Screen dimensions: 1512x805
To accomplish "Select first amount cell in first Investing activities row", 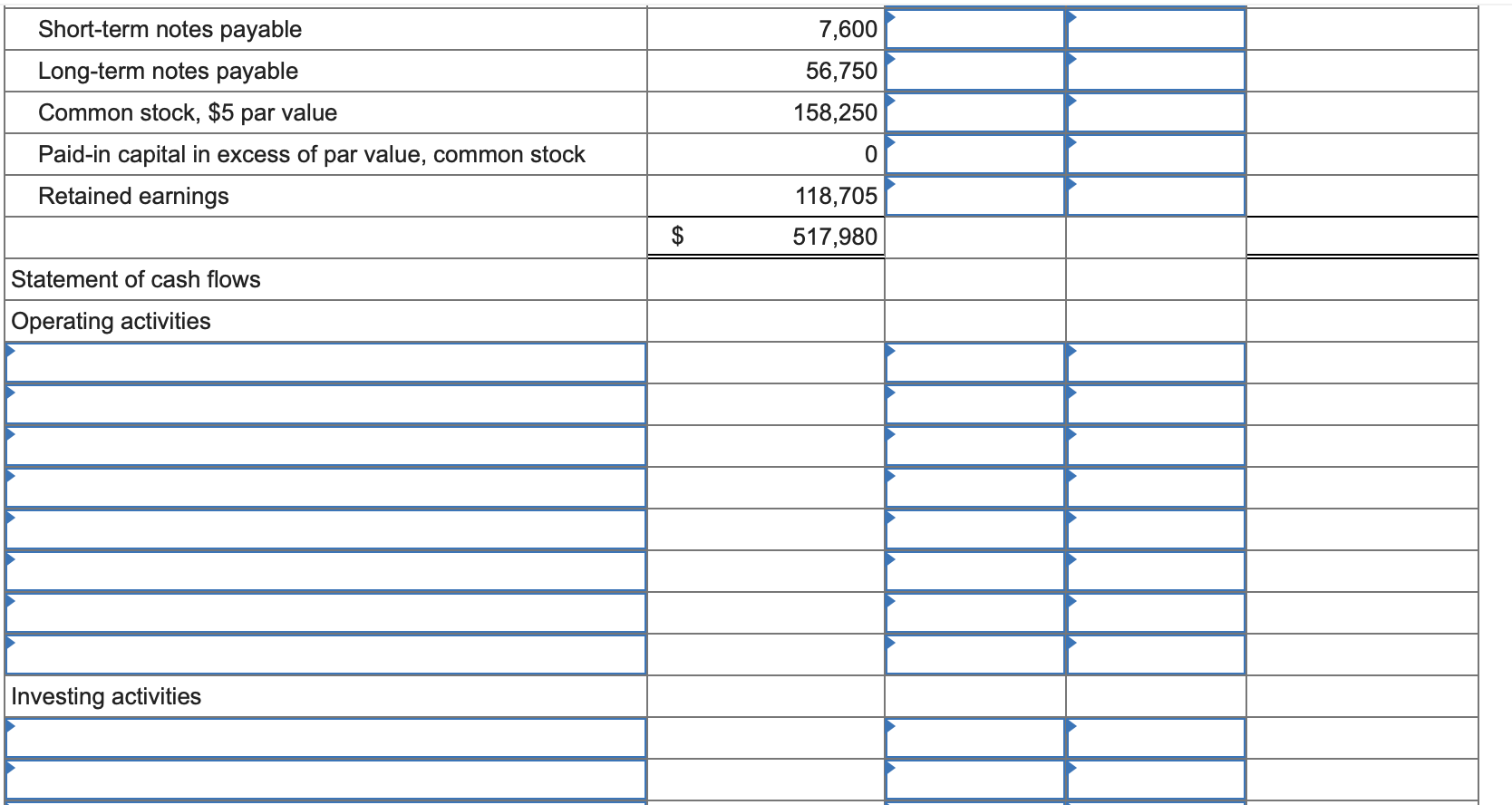I will pos(974,738).
